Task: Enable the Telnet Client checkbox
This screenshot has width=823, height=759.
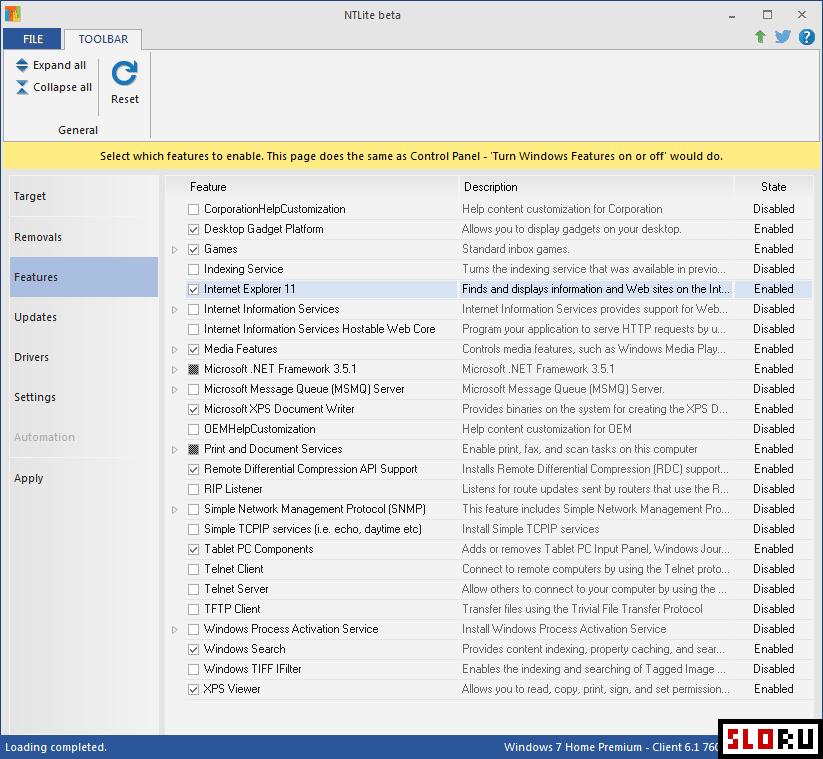Action: coord(194,569)
